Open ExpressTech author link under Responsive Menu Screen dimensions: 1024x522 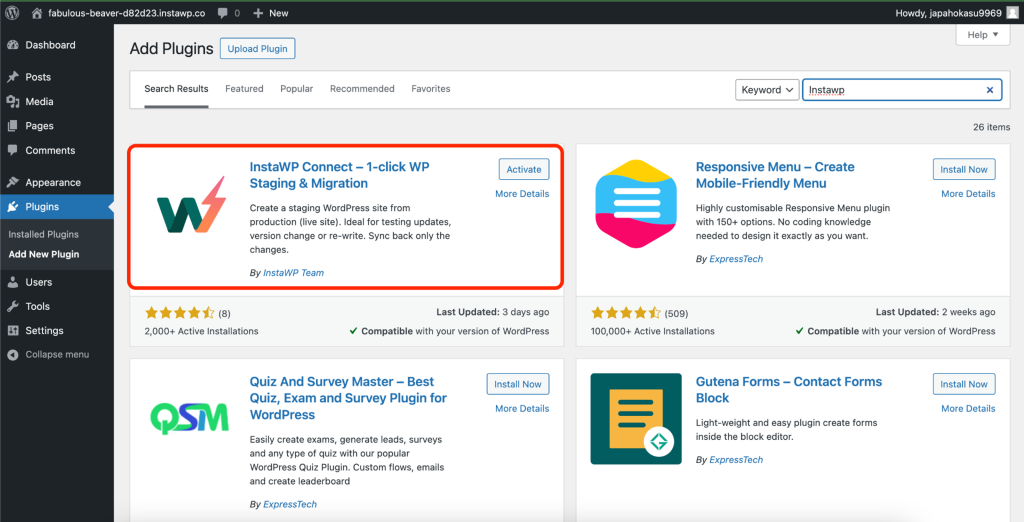click(x=736, y=259)
